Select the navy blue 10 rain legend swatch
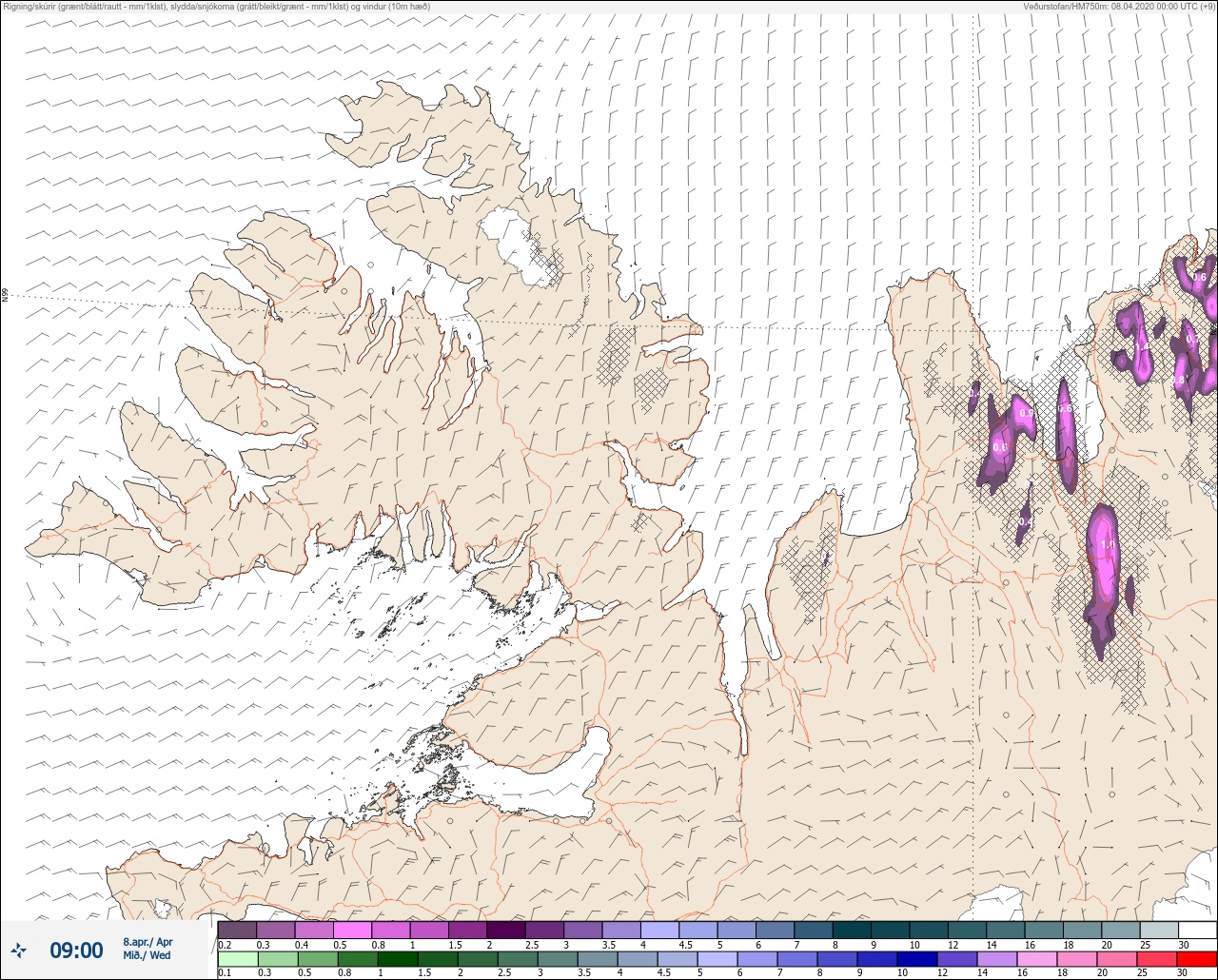The image size is (1218, 980). [917, 958]
